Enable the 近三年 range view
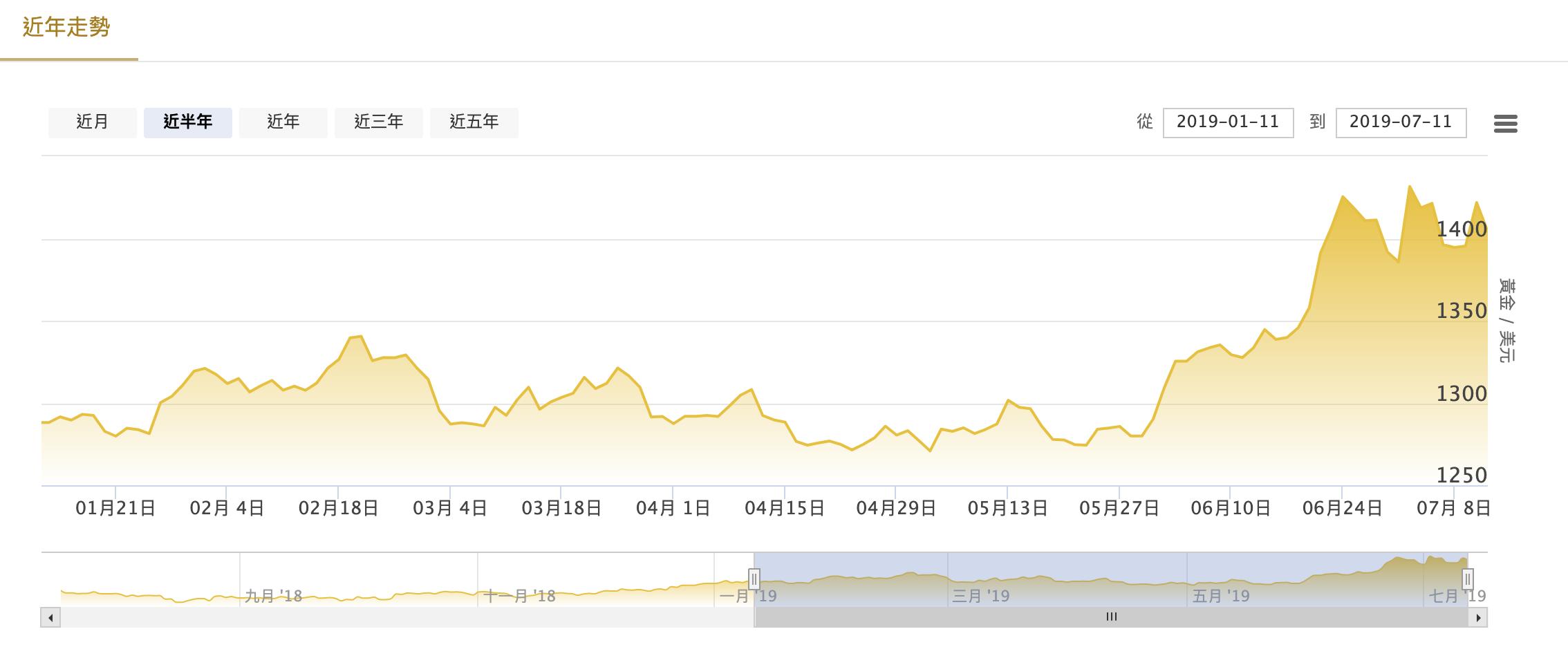Image resolution: width=1568 pixels, height=647 pixels. (379, 122)
